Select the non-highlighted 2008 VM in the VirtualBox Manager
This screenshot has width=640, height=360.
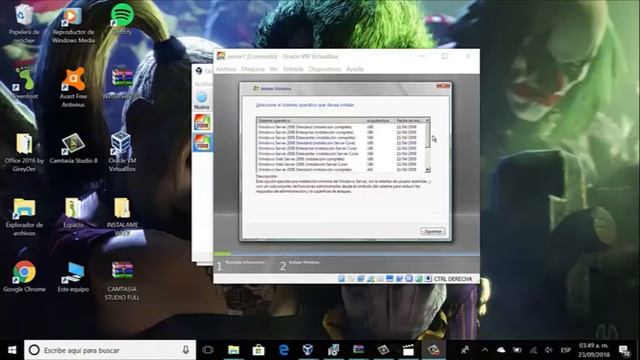202,122
